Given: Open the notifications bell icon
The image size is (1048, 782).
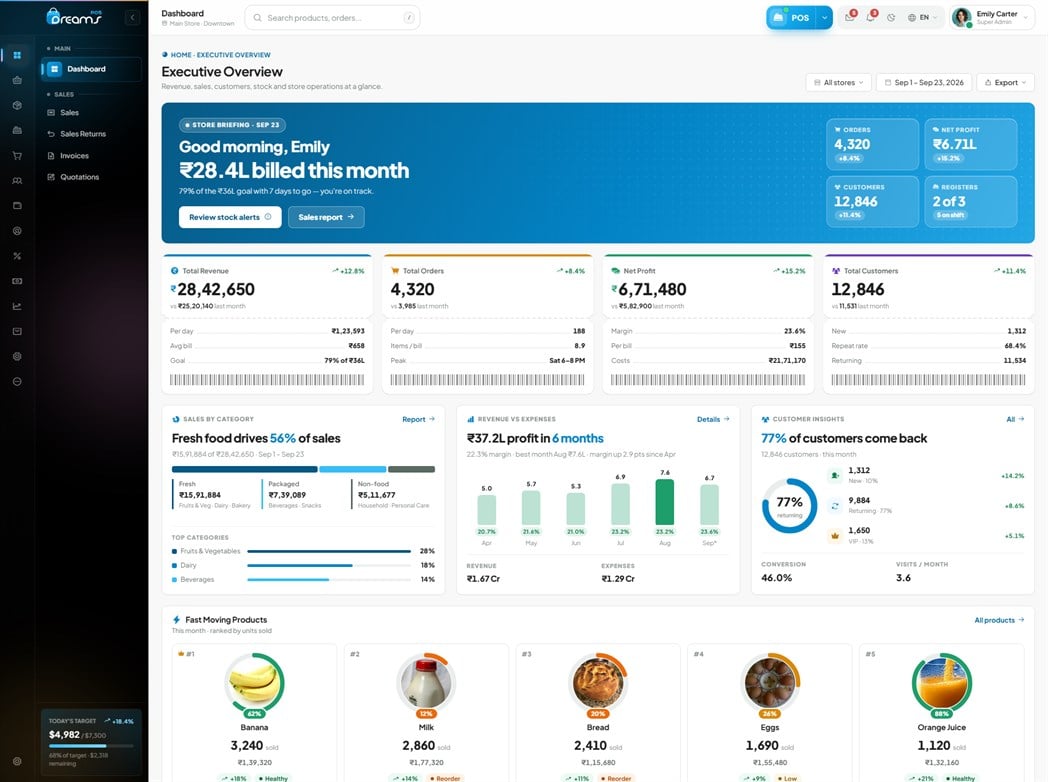Looking at the screenshot, I should [871, 17].
